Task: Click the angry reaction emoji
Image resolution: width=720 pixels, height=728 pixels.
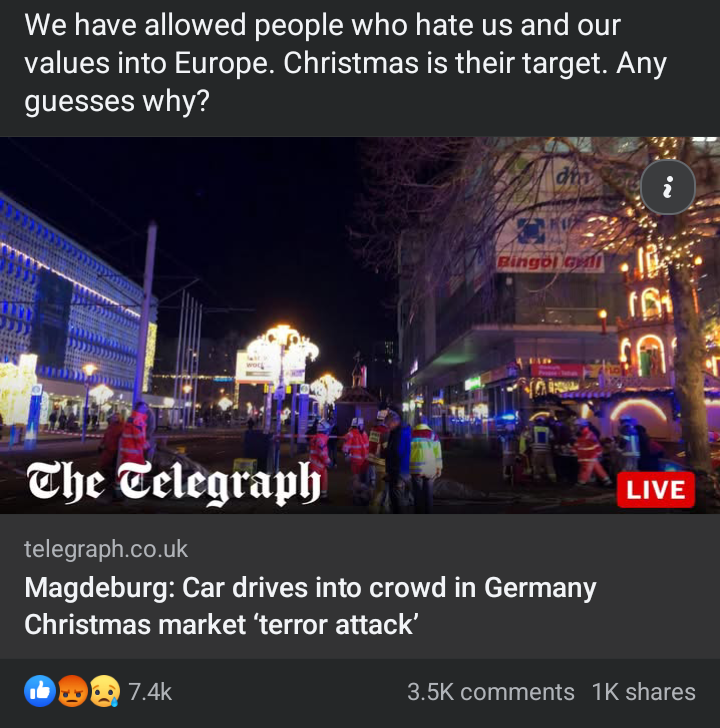Action: pyautogui.click(x=72, y=691)
